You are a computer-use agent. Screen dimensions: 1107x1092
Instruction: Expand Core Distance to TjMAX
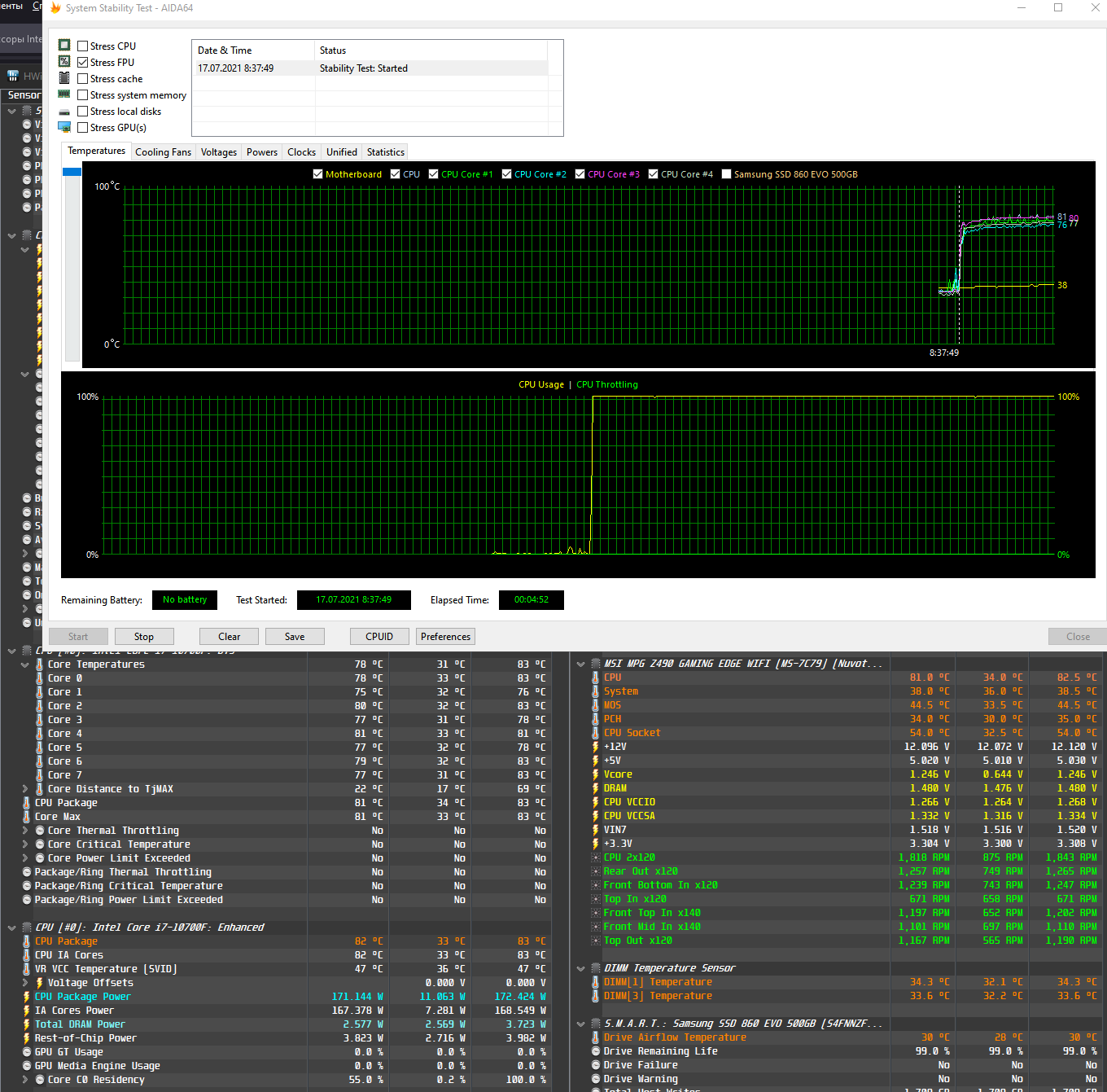tap(25, 789)
